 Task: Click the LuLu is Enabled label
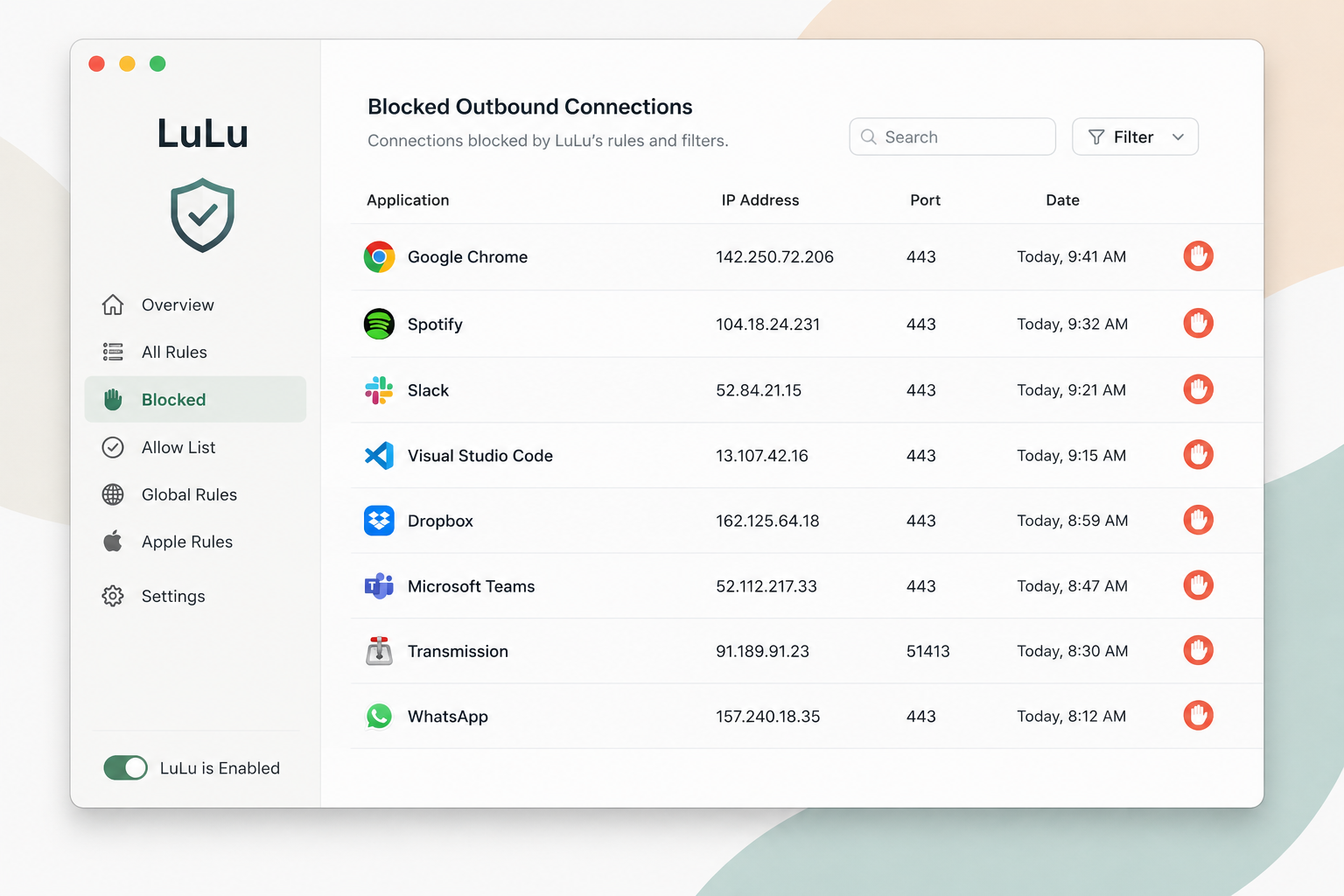click(220, 768)
